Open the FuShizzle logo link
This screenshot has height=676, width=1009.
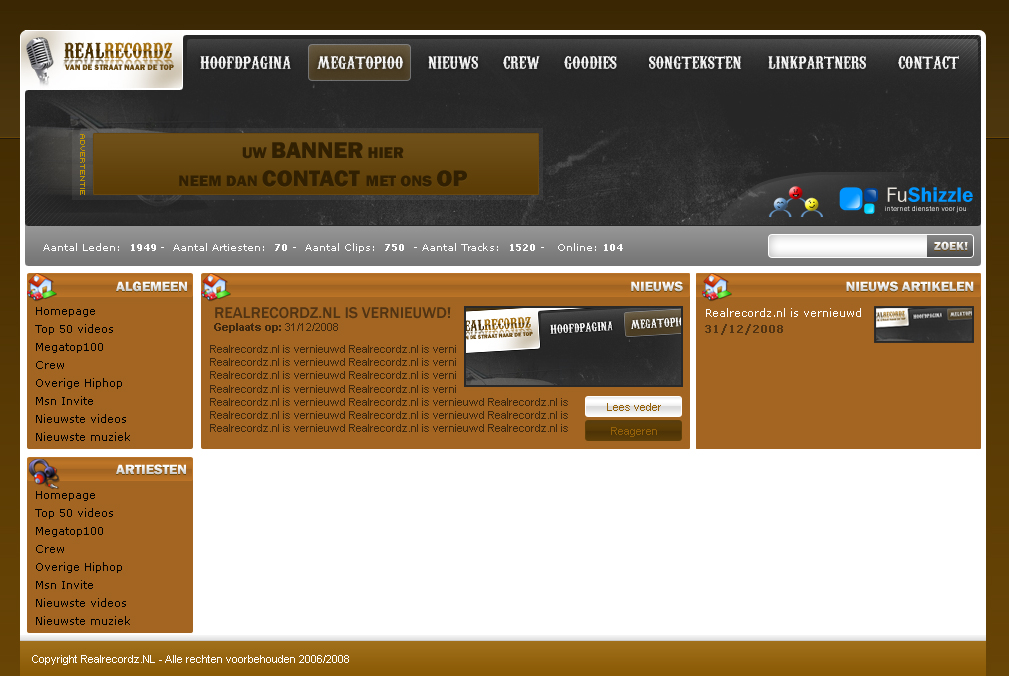click(x=906, y=199)
